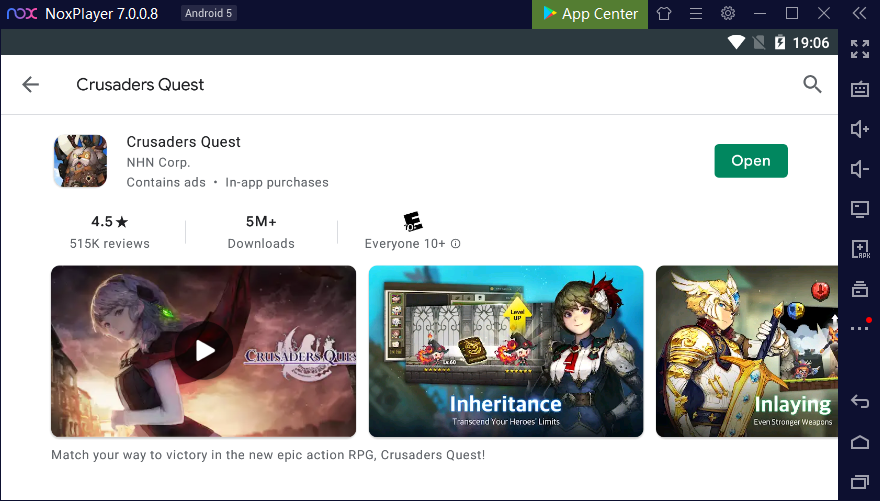View the Inheritance screenshot

[x=505, y=350]
